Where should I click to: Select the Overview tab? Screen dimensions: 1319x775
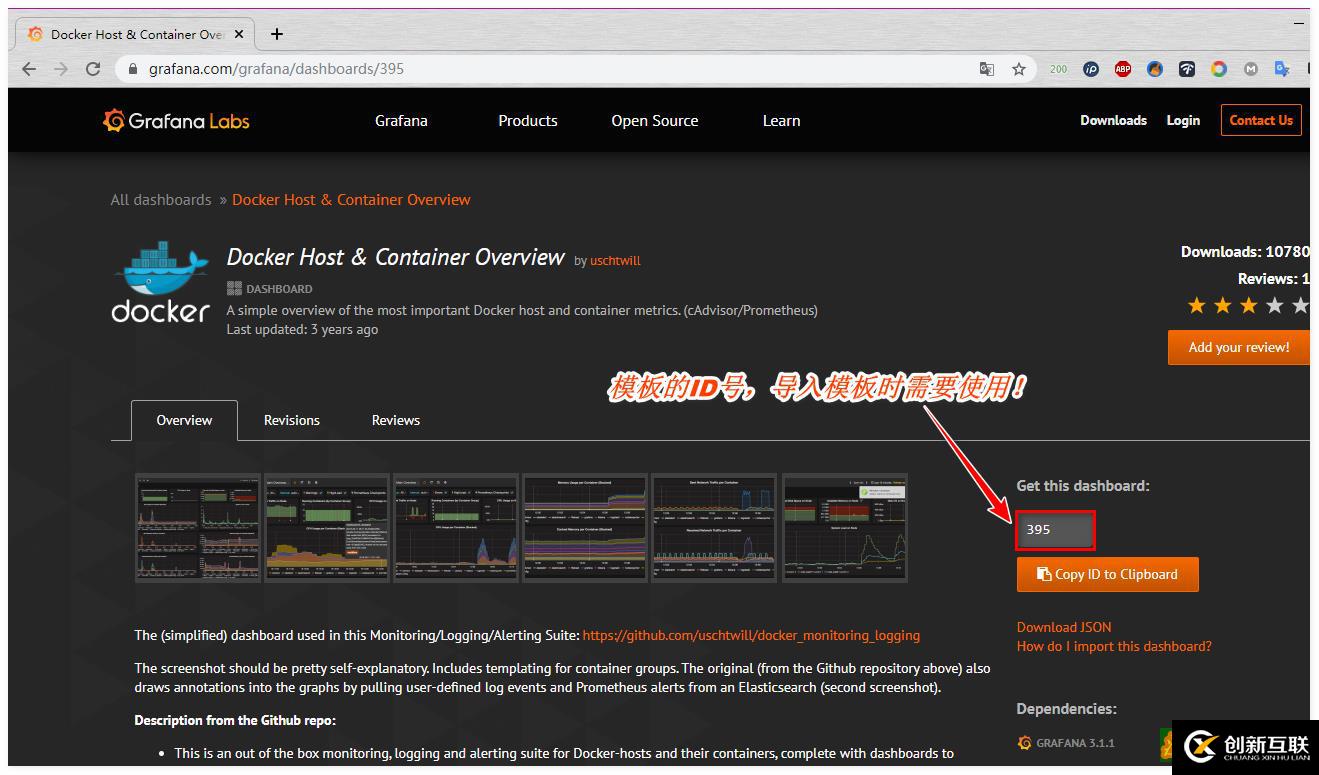184,420
